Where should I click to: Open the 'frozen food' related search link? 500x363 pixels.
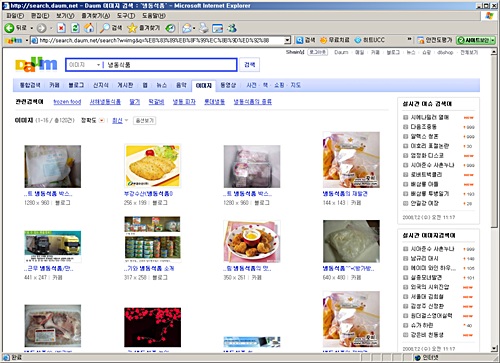click(67, 102)
